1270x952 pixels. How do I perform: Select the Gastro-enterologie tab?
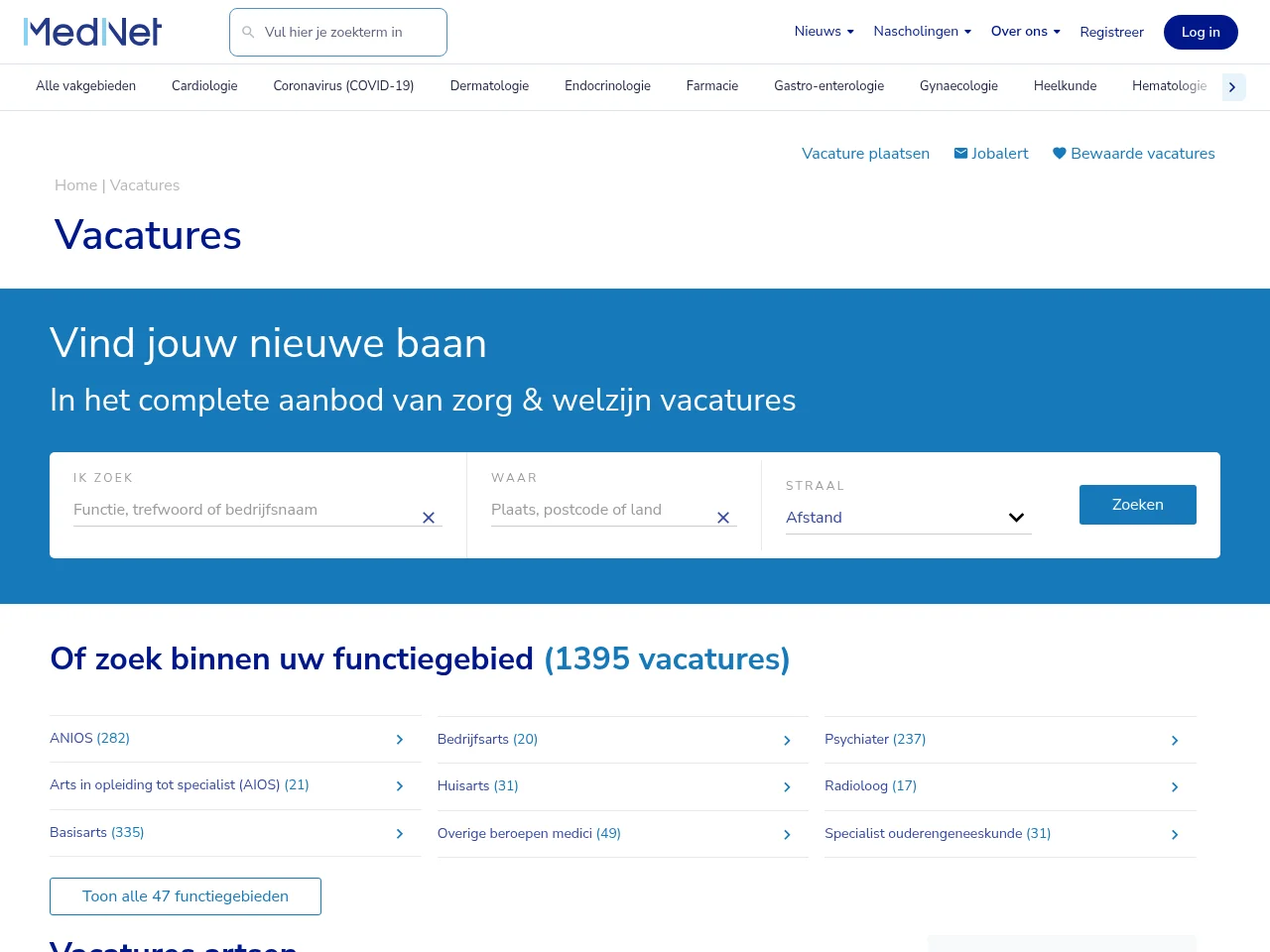pyautogui.click(x=828, y=86)
